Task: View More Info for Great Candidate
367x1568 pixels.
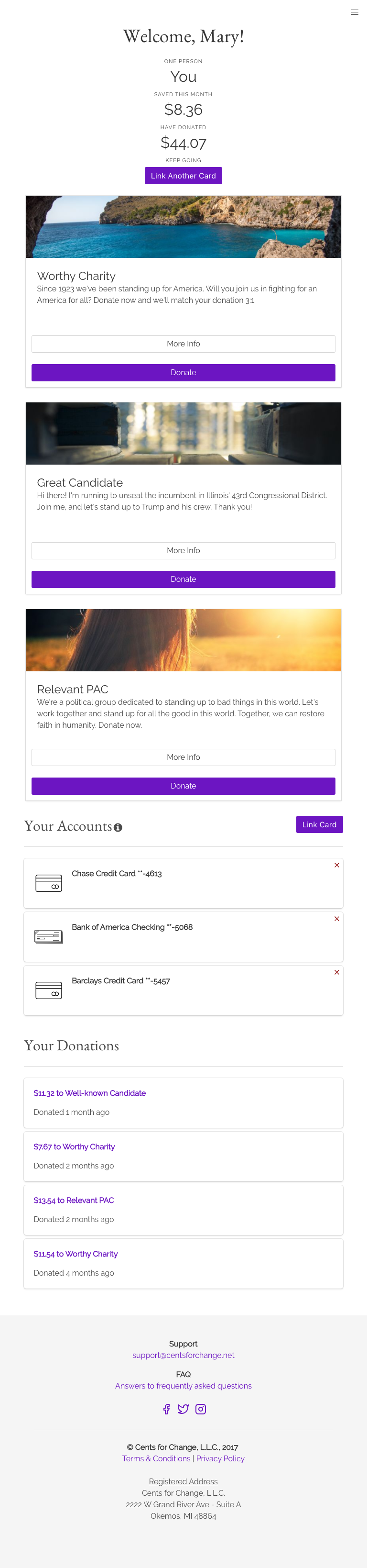Action: 183,550
